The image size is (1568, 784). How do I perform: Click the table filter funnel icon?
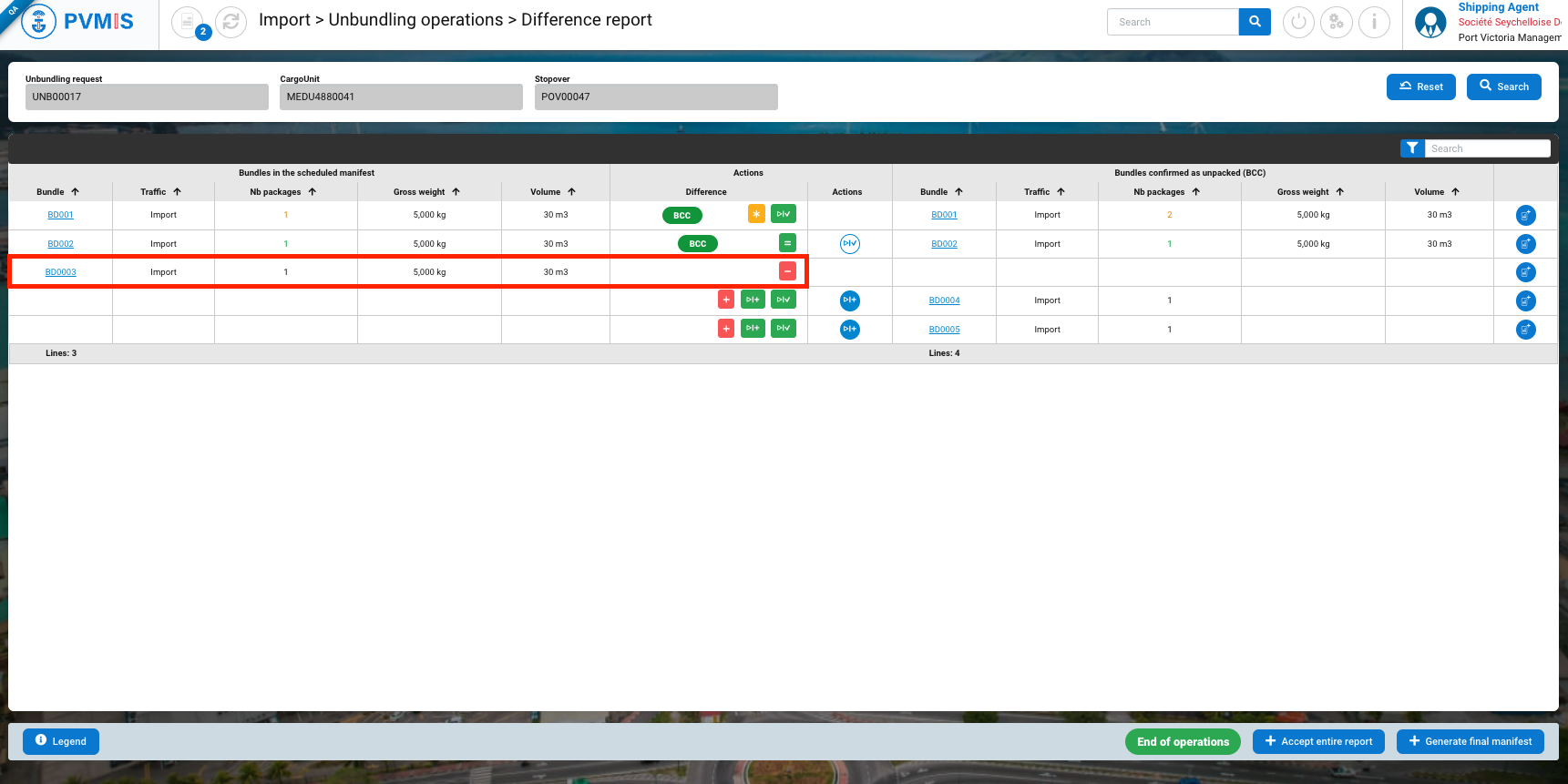pyautogui.click(x=1411, y=148)
